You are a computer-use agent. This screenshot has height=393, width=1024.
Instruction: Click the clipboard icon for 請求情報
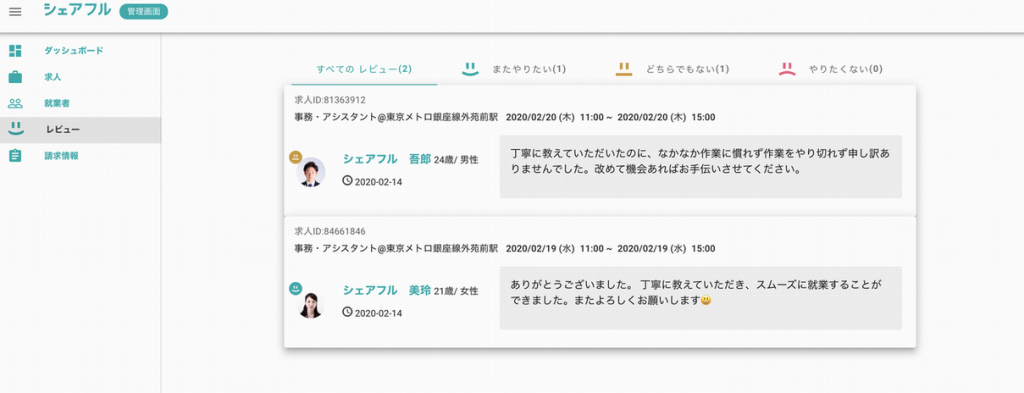coord(15,156)
